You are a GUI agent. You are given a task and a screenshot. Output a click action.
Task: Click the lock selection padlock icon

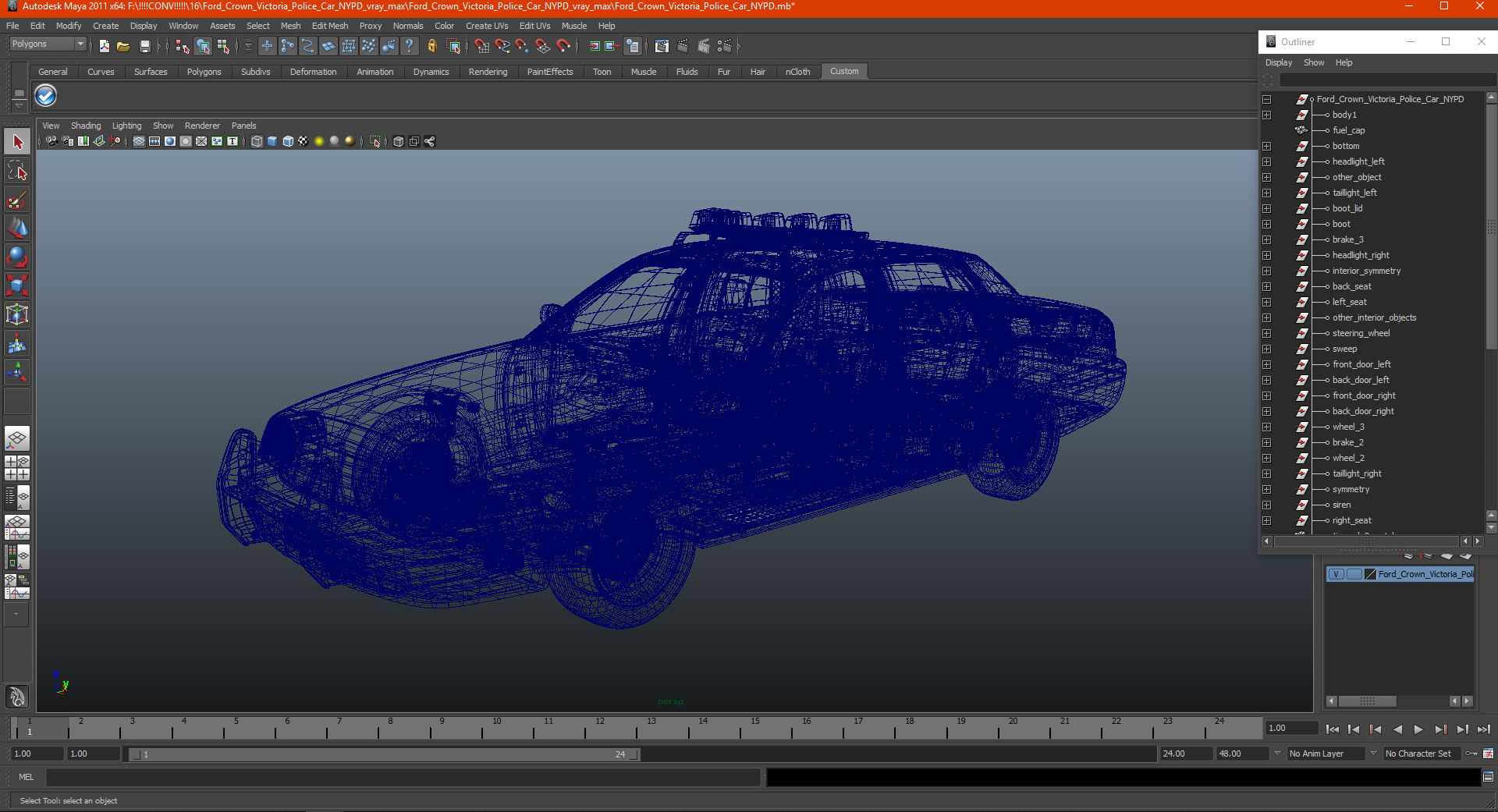(x=431, y=46)
